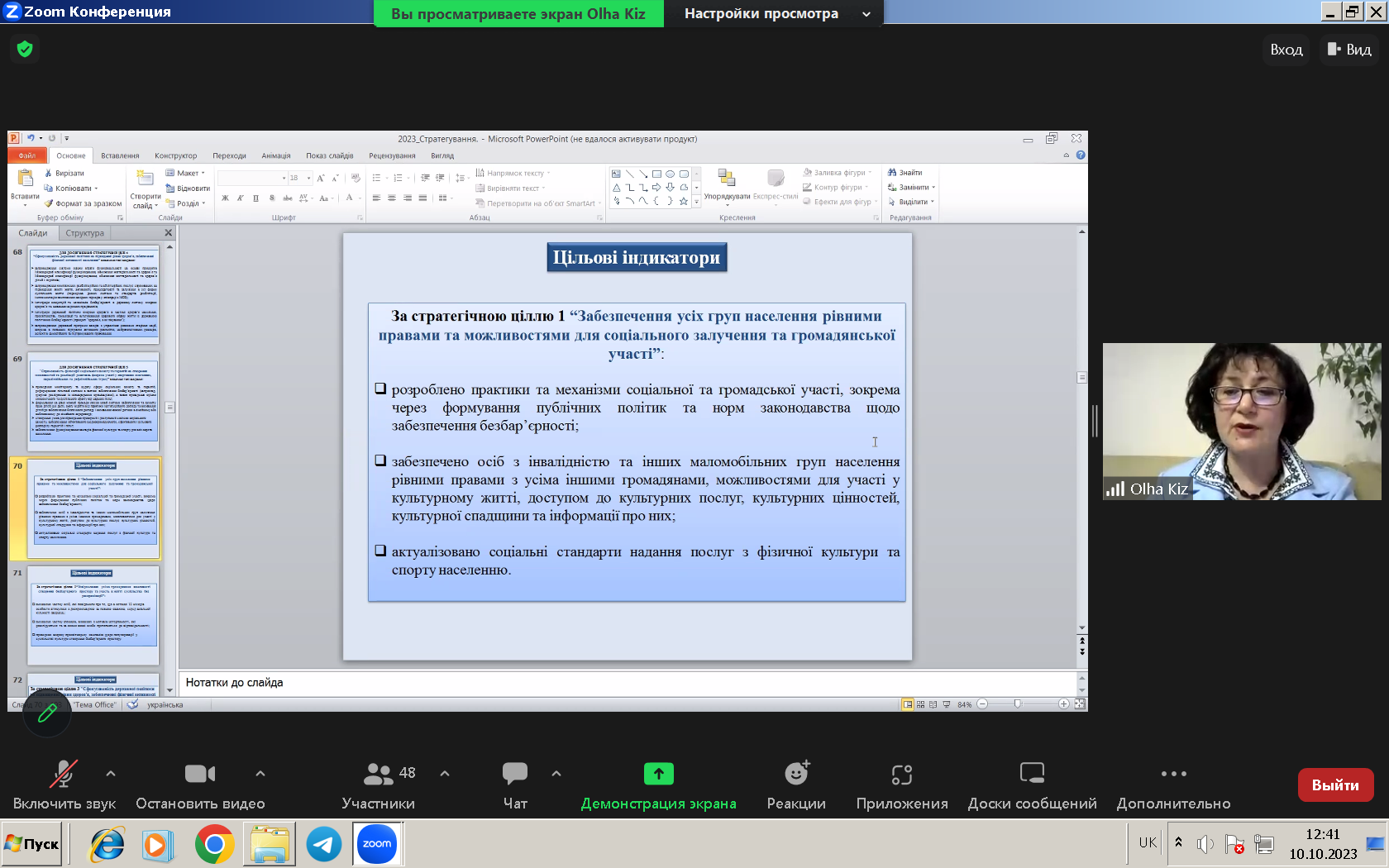
Task: Click the green encryption shield icon
Action: 25,50
